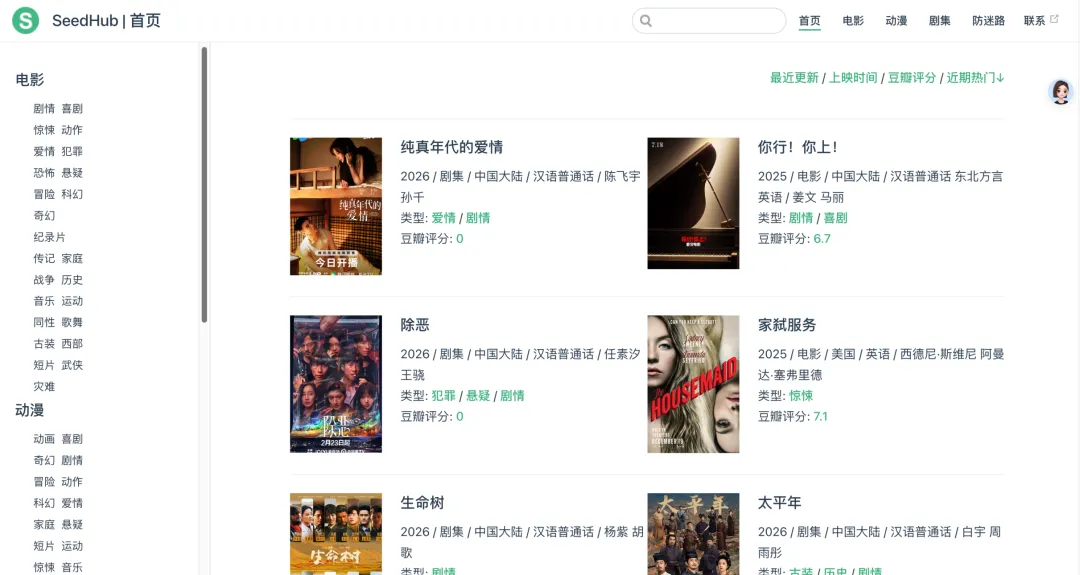Image resolution: width=1080 pixels, height=575 pixels.
Task: Select the 首页 navigation tab
Action: tap(809, 21)
